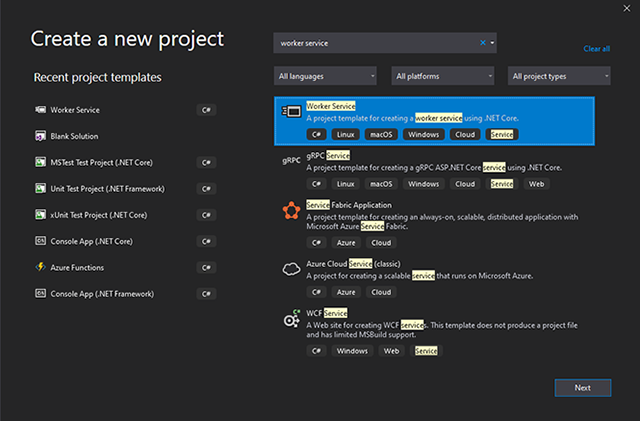Open the All platforms dropdown
Screen dimensions: 640x421
click(443, 76)
